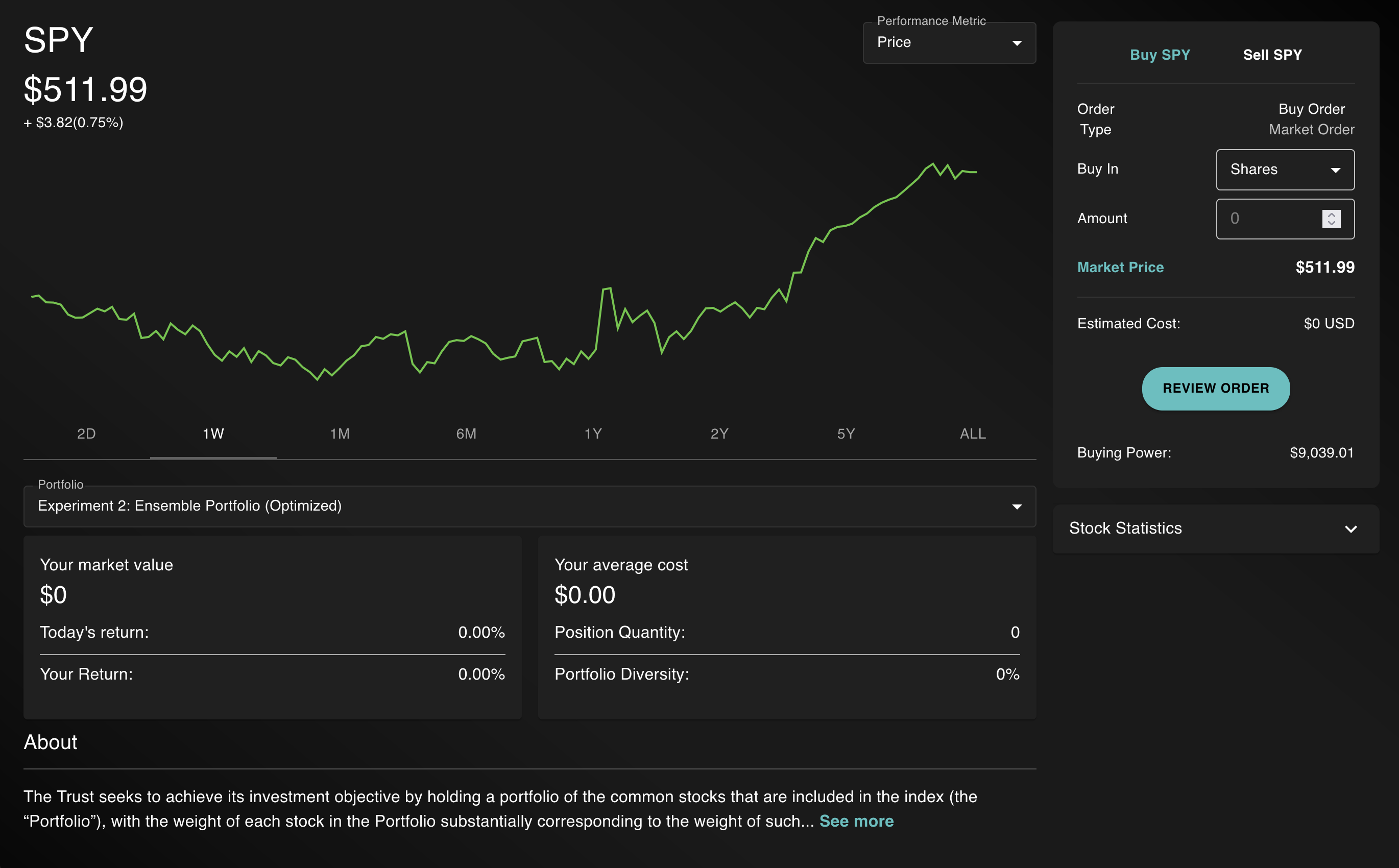Select the 6M chart range
This screenshot has width=1399, height=868.
(466, 433)
